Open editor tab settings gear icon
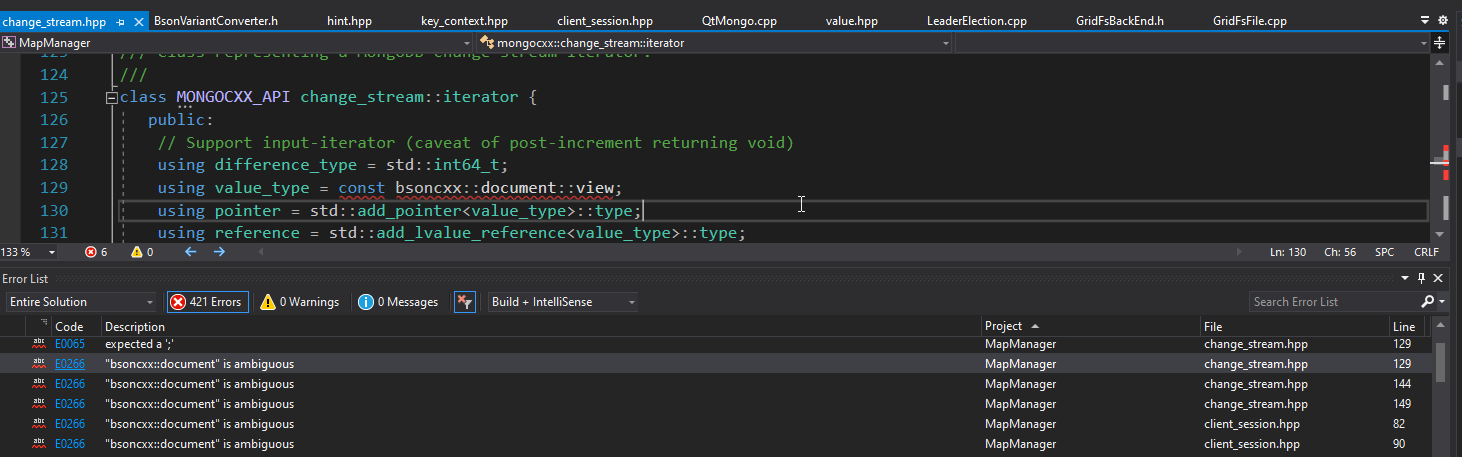The width and height of the screenshot is (1462, 457). 1442,20
